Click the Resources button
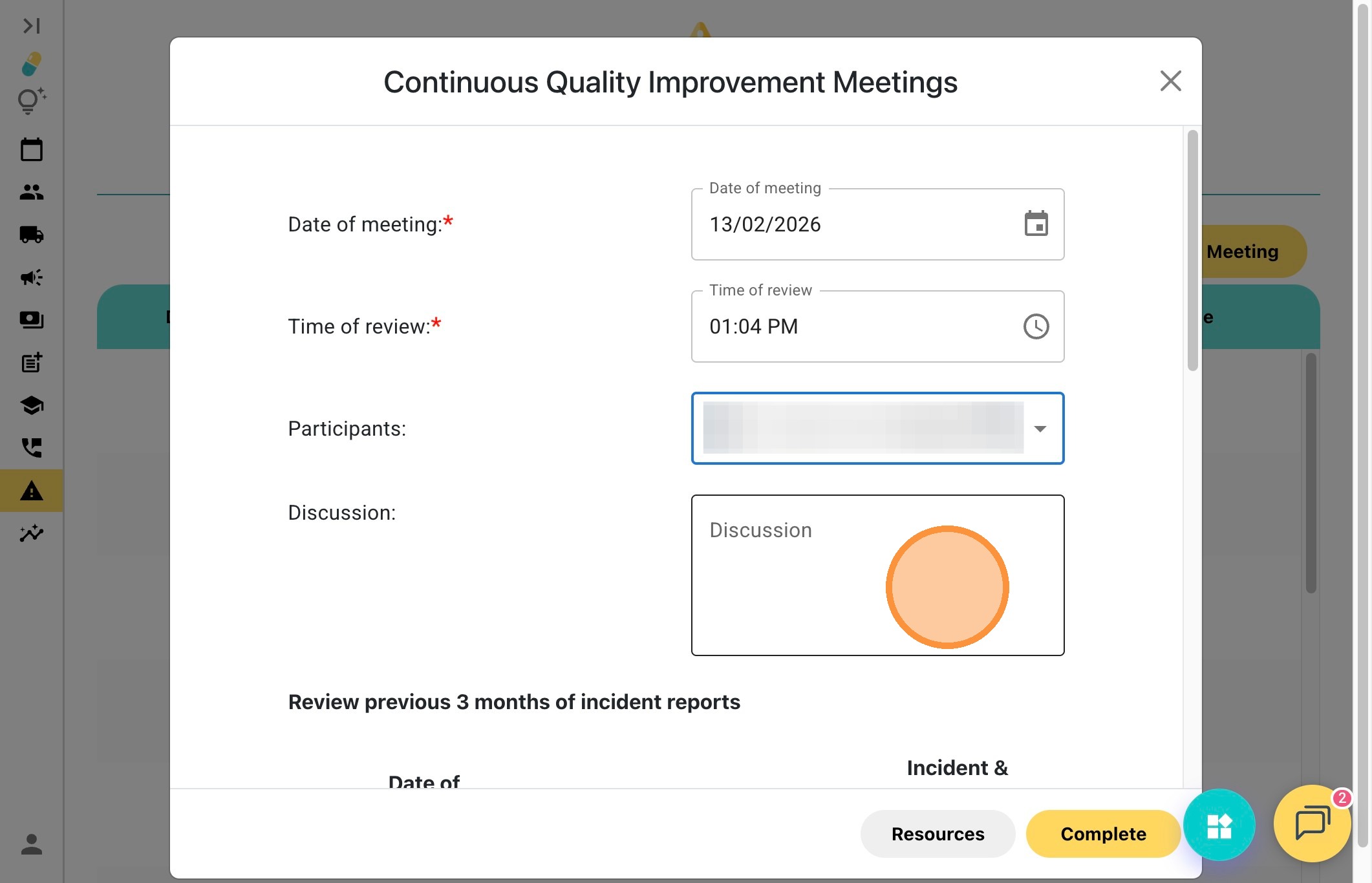Screen dimensions: 1372x883 (938, 834)
